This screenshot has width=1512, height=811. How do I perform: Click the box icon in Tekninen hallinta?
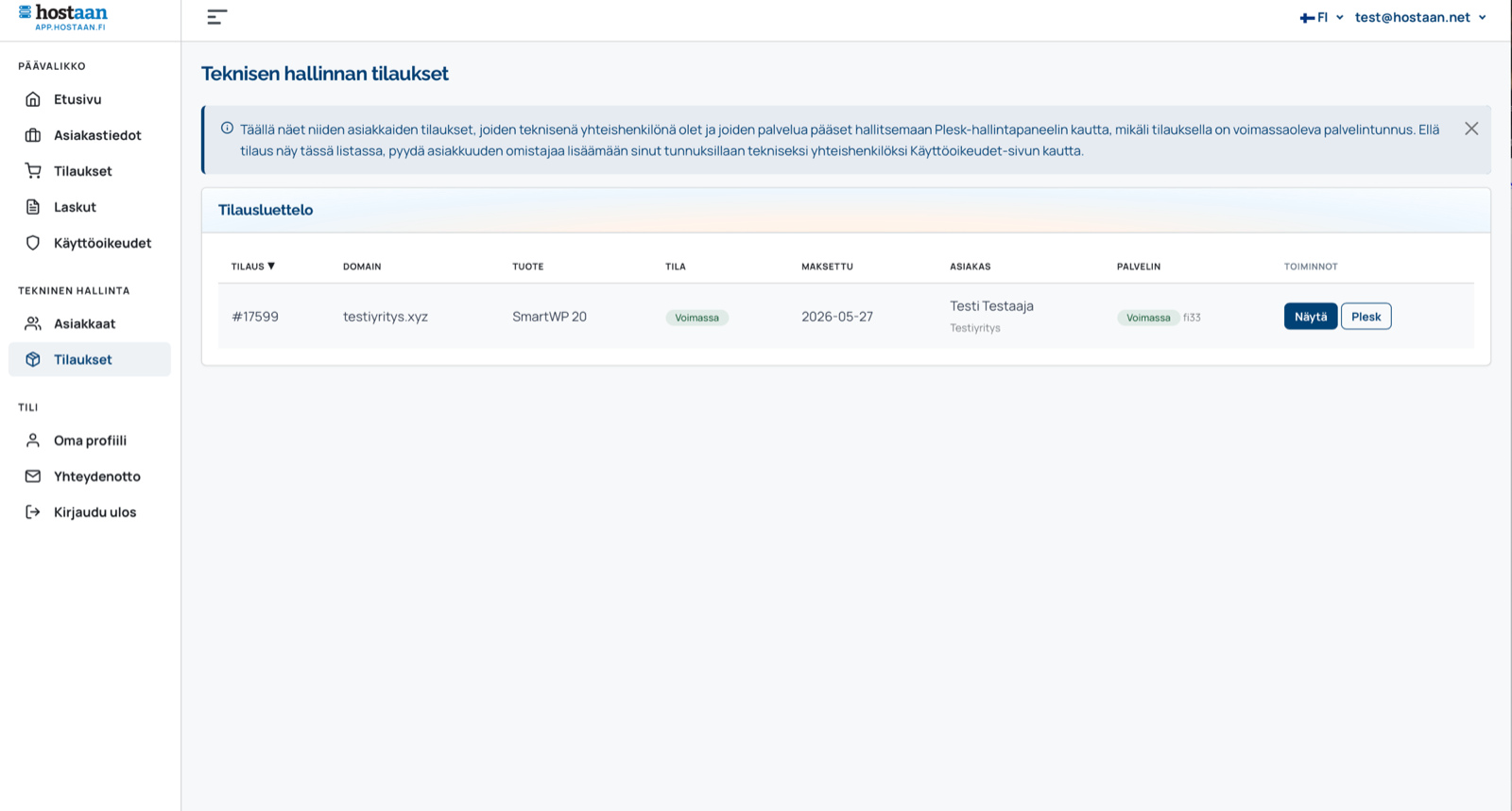33,359
